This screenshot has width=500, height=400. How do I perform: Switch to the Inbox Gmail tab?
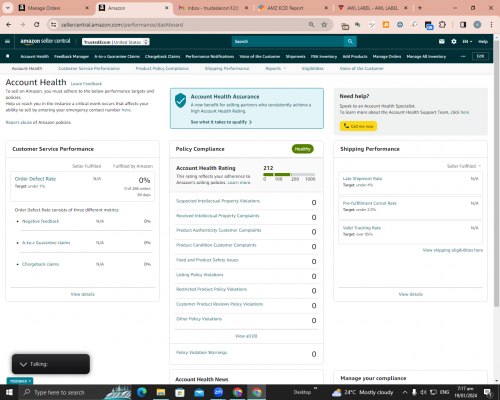213,8
